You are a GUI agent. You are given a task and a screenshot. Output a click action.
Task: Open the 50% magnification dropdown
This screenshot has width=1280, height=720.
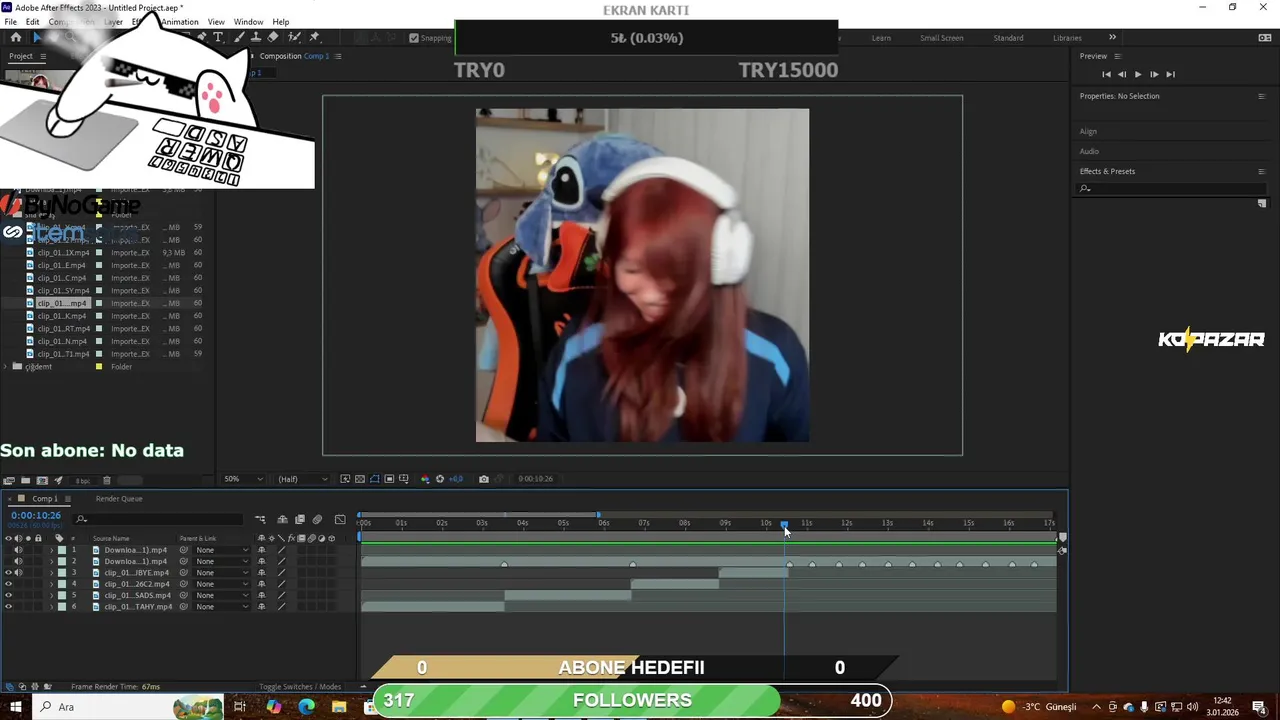coord(243,479)
